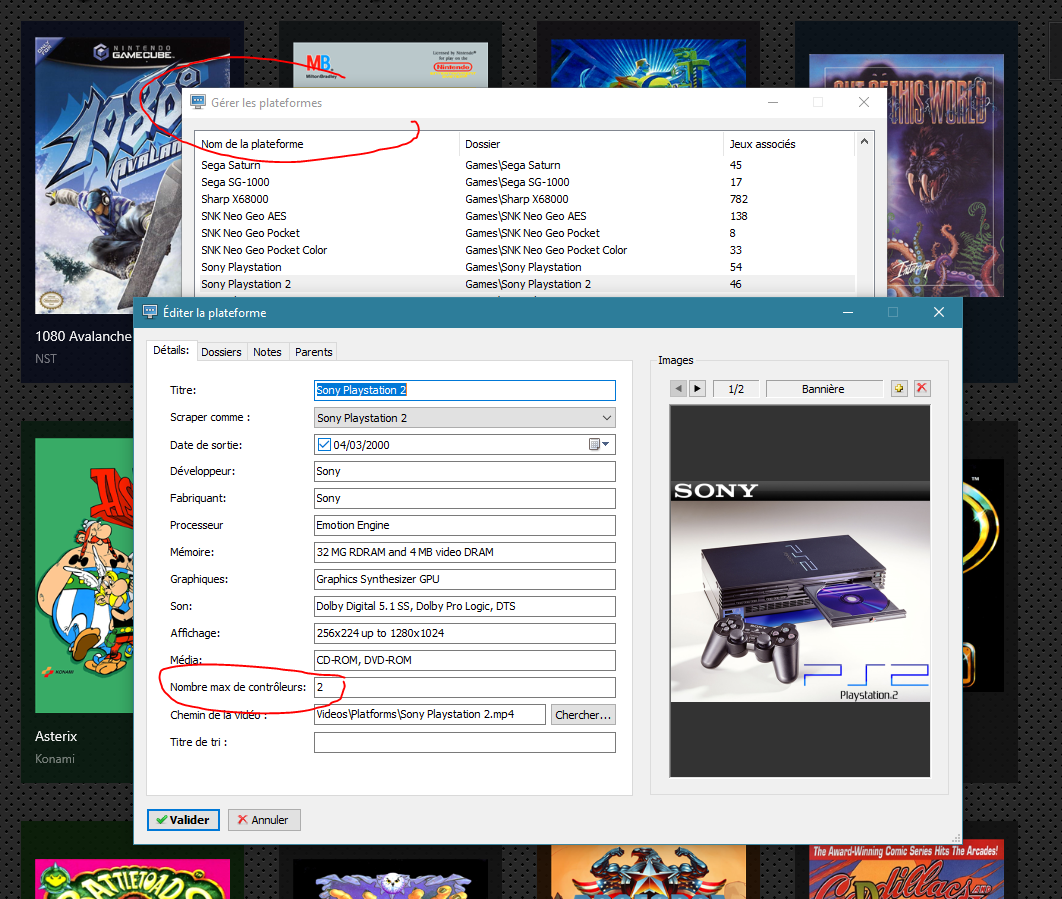The height and width of the screenshot is (899, 1062).
Task: Select the Sega Saturn platform row
Action: 525,165
